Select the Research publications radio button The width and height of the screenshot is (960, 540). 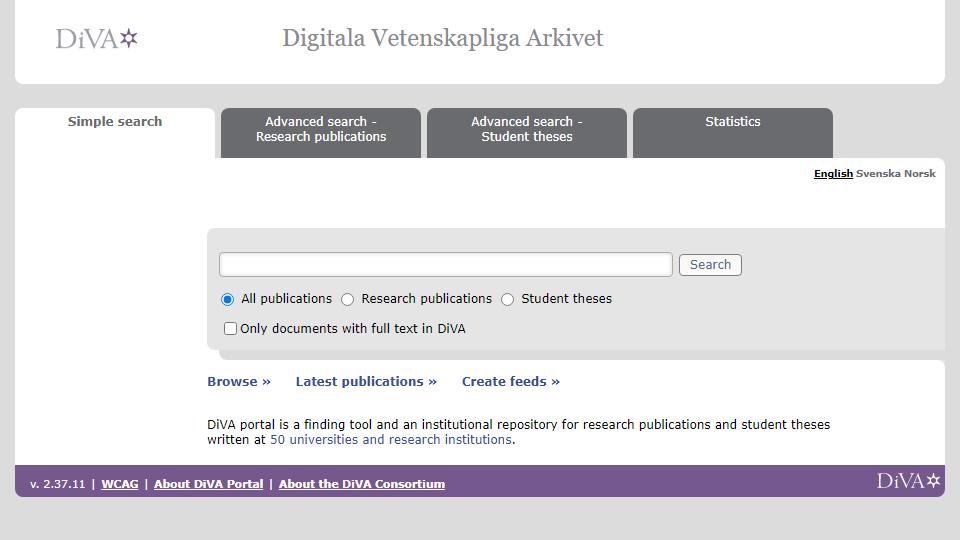(348, 299)
